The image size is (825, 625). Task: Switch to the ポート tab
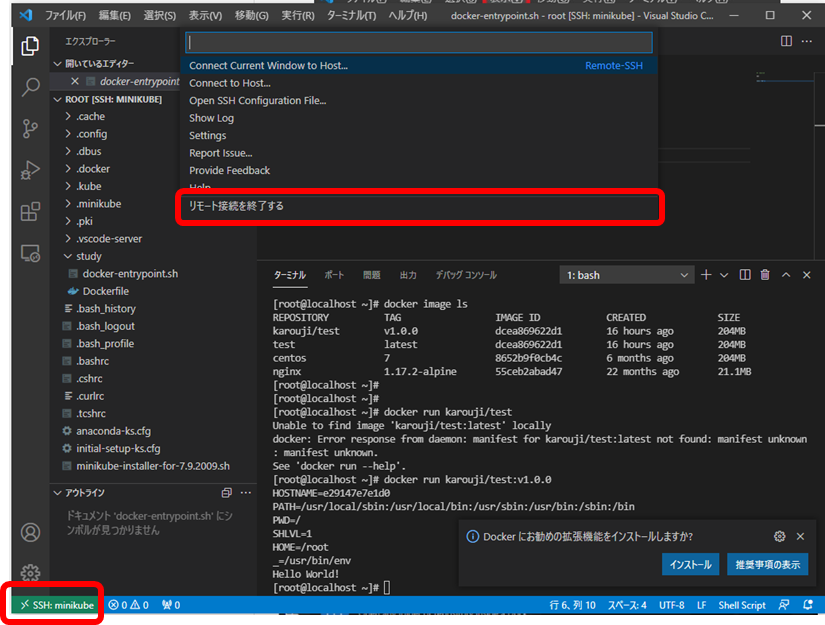coord(334,275)
